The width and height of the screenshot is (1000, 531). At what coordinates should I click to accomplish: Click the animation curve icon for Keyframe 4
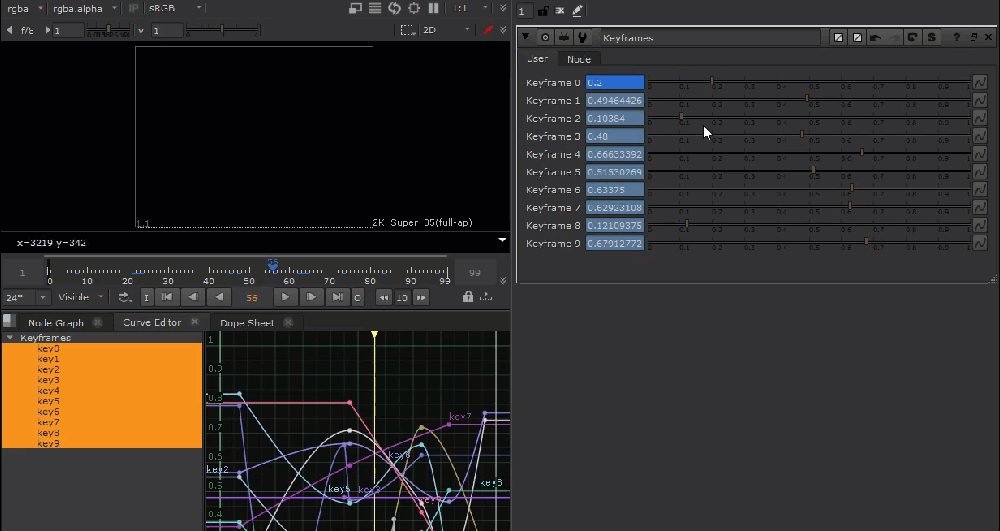(x=980, y=155)
